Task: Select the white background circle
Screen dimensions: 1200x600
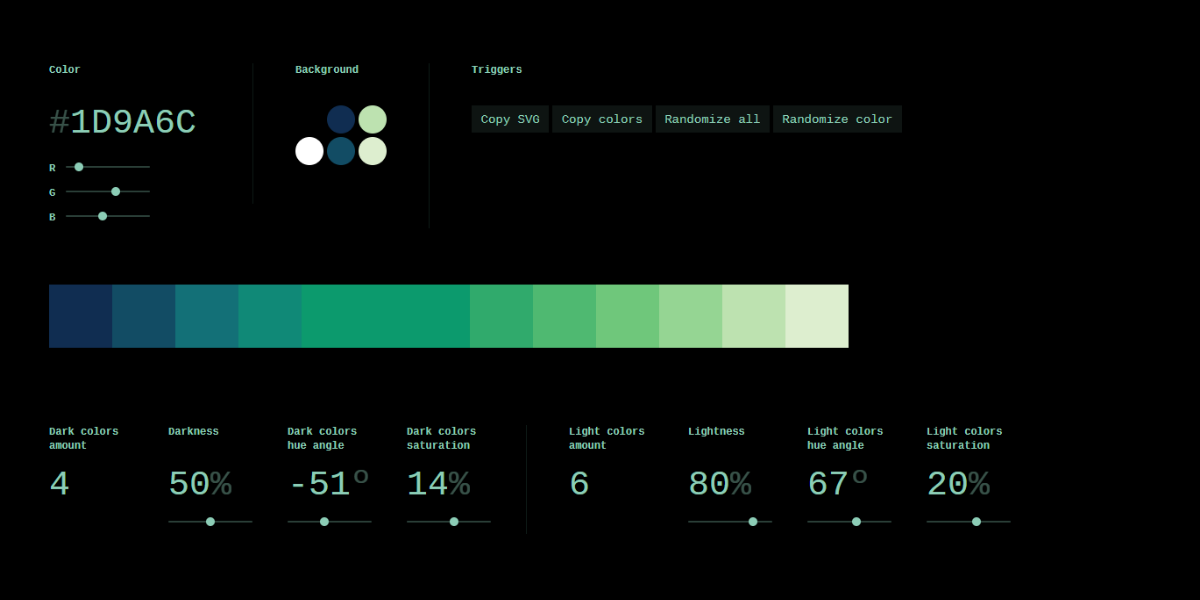Action: coord(310,151)
